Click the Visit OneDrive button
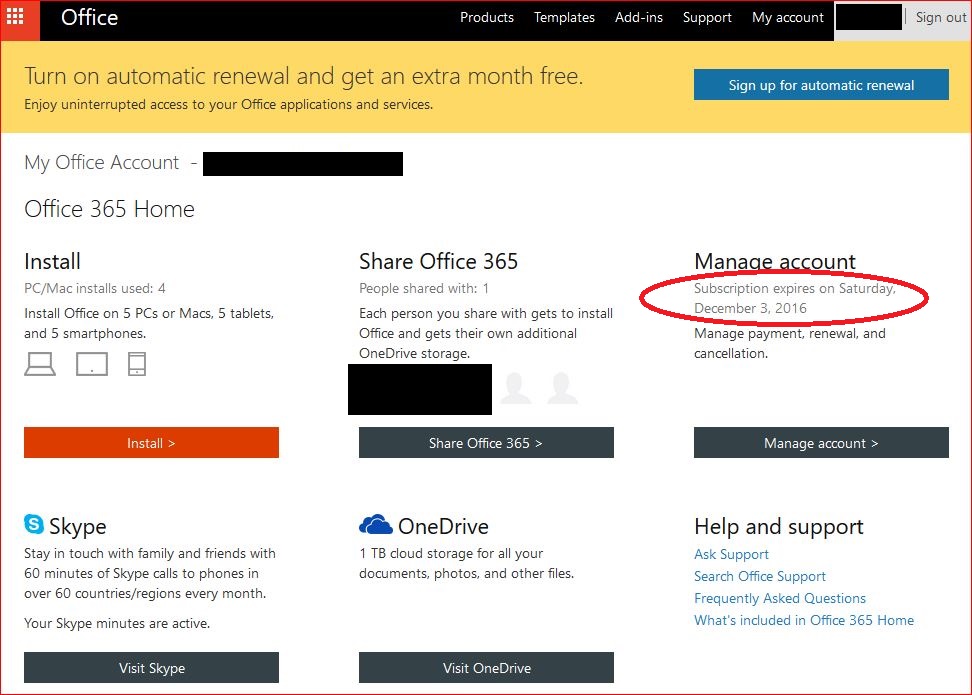This screenshot has width=972, height=695. point(486,668)
